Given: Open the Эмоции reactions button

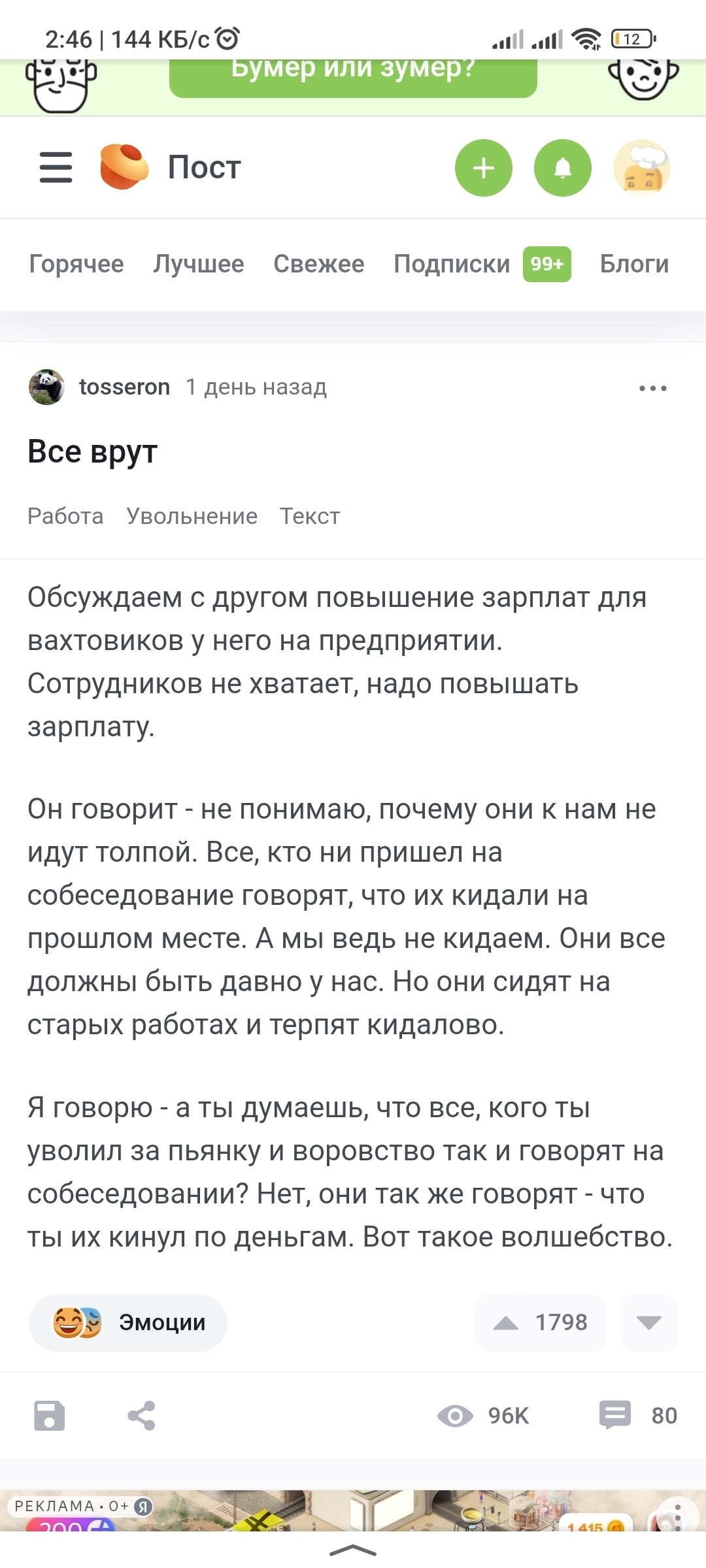Looking at the screenshot, I should click(128, 1323).
